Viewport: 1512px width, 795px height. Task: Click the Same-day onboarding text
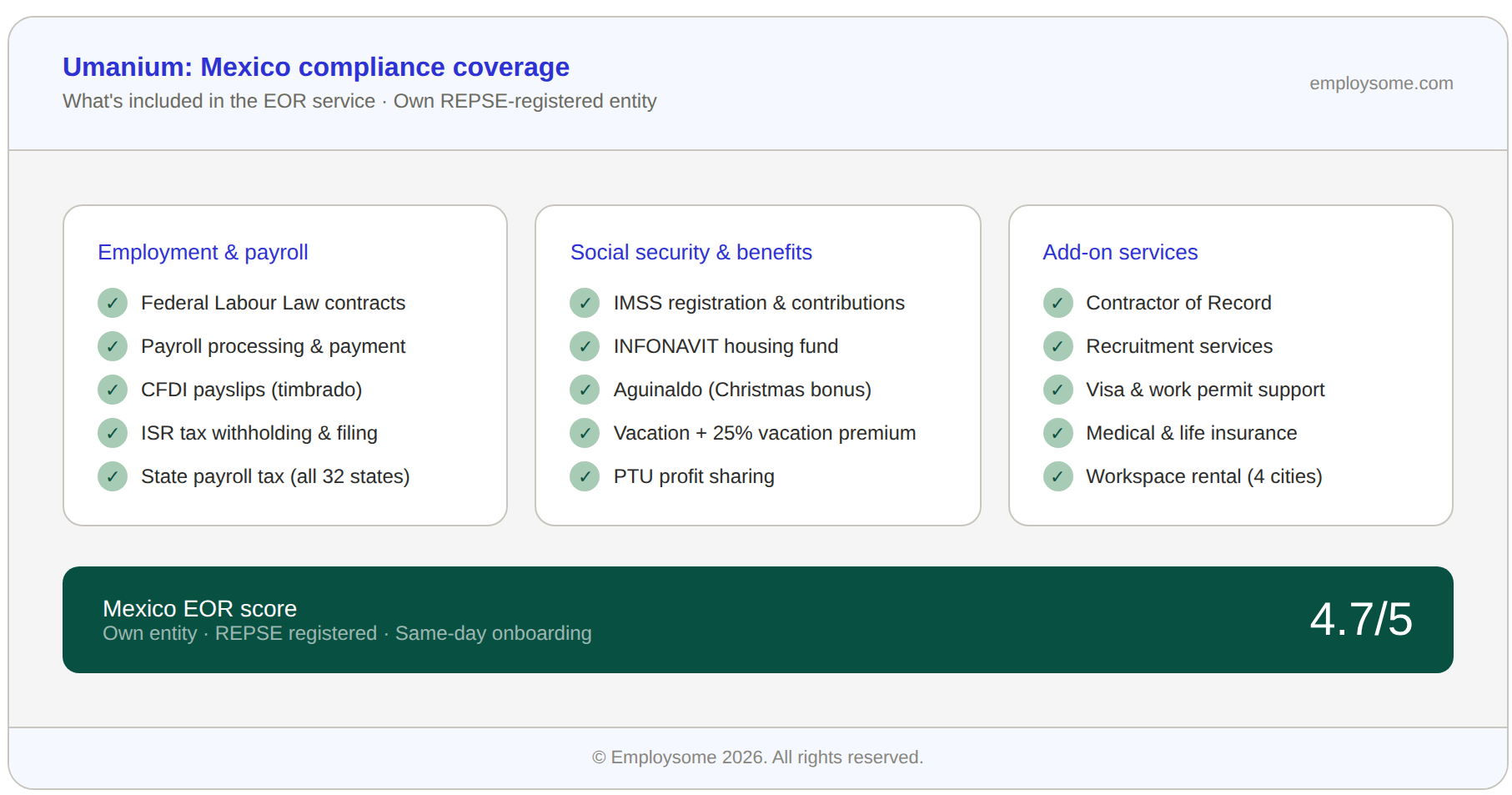(x=494, y=633)
